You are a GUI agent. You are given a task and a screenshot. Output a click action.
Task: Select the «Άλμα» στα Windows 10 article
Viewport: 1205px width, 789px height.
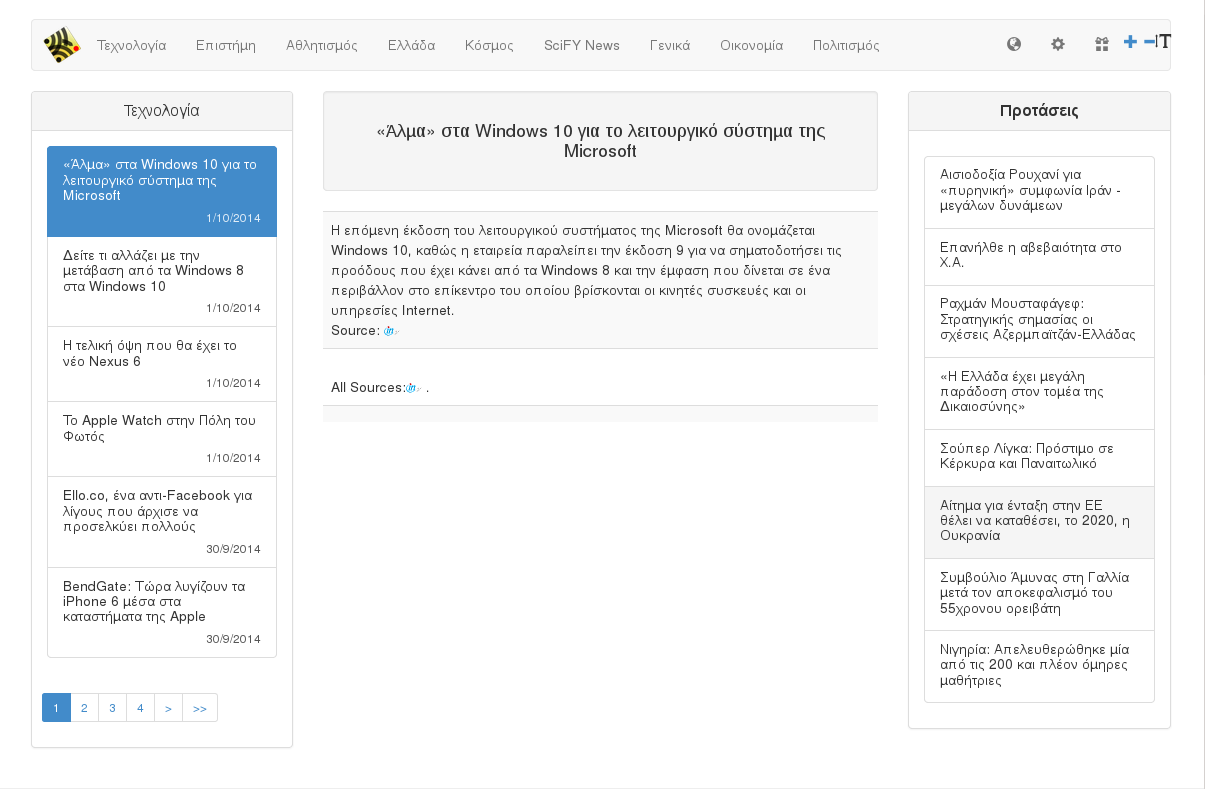coord(162,191)
